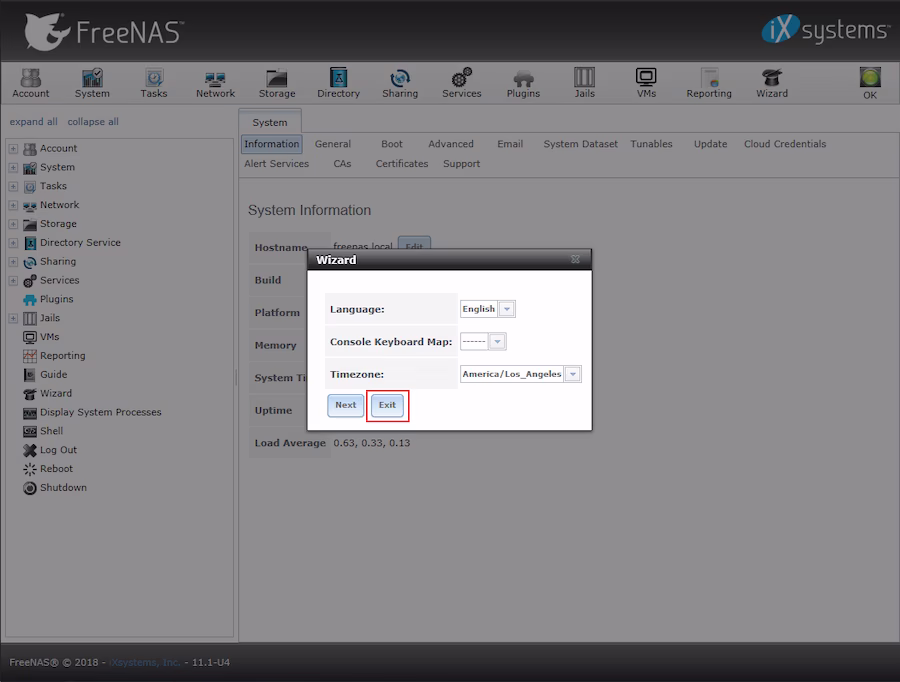Image resolution: width=900 pixels, height=682 pixels.
Task: Open the Jails toolbar icon
Action: 584,83
